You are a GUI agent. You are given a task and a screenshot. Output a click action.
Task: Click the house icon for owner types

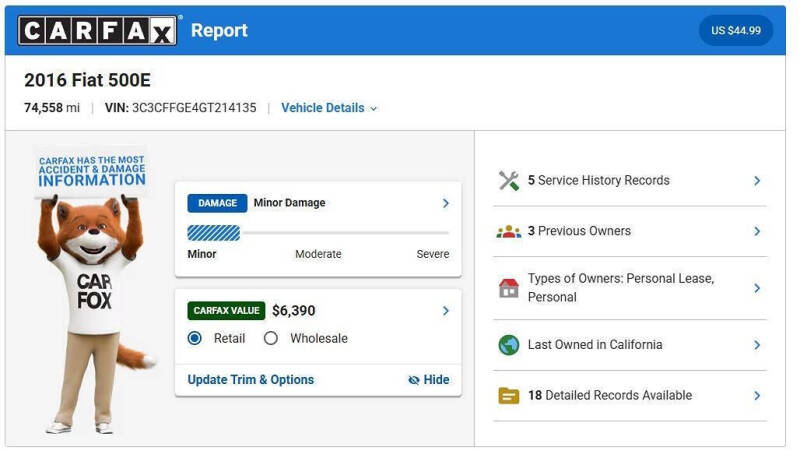click(x=509, y=288)
